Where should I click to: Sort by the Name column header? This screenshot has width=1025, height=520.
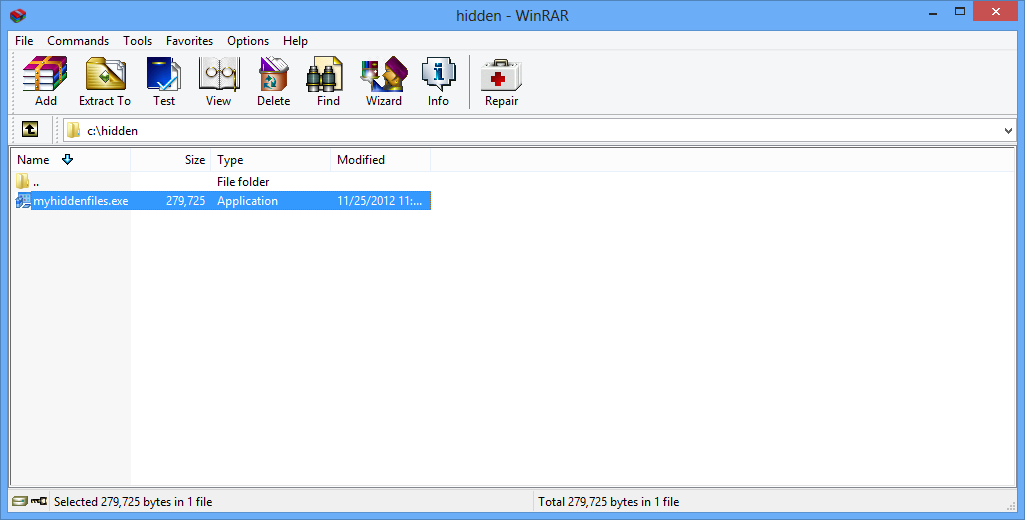pyautogui.click(x=71, y=160)
